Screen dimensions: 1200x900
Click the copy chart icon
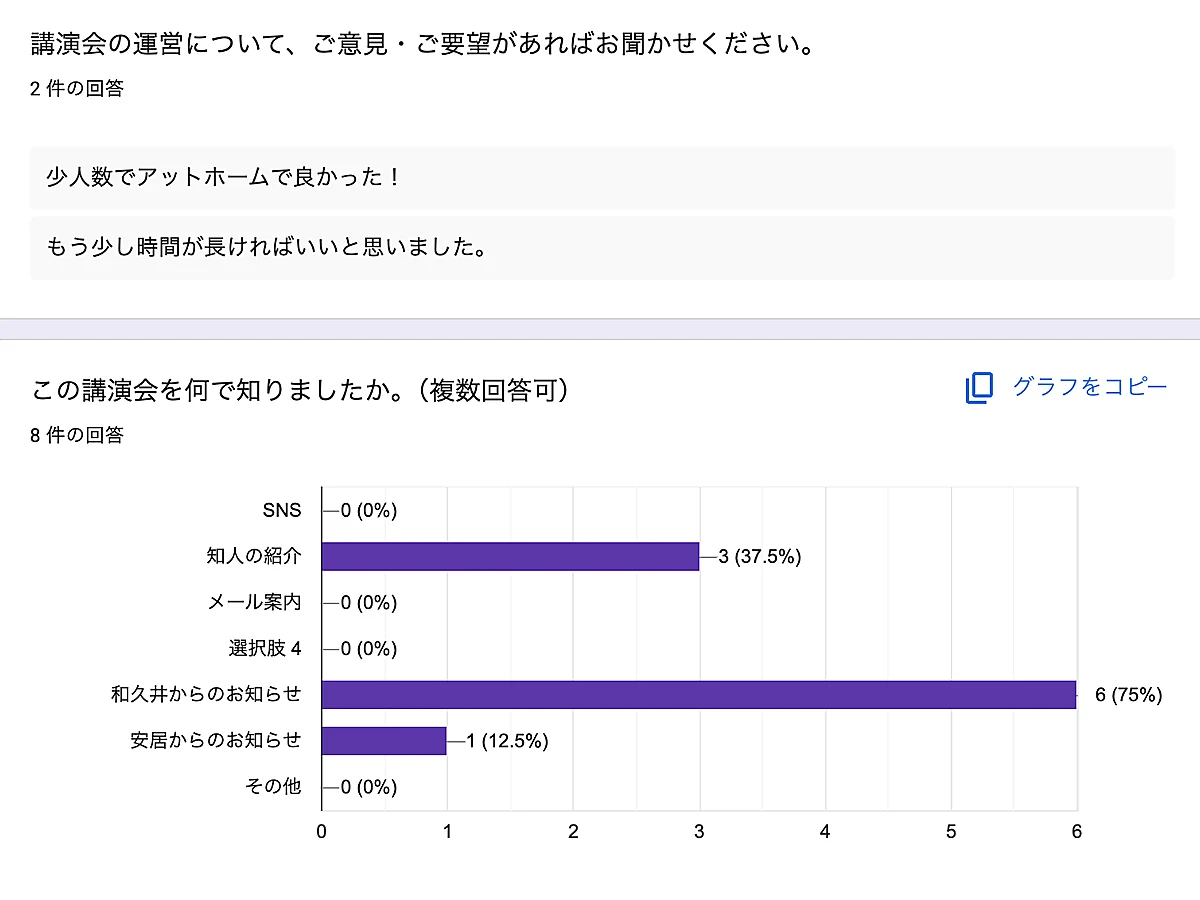click(979, 388)
